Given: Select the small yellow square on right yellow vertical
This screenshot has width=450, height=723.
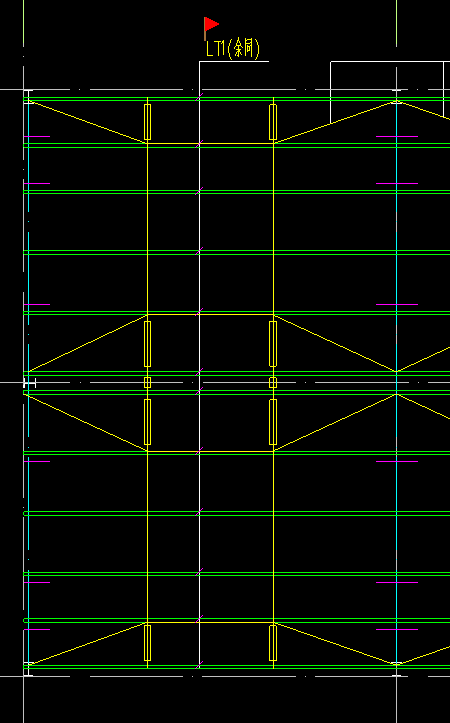Looking at the screenshot, I should click(273, 382).
